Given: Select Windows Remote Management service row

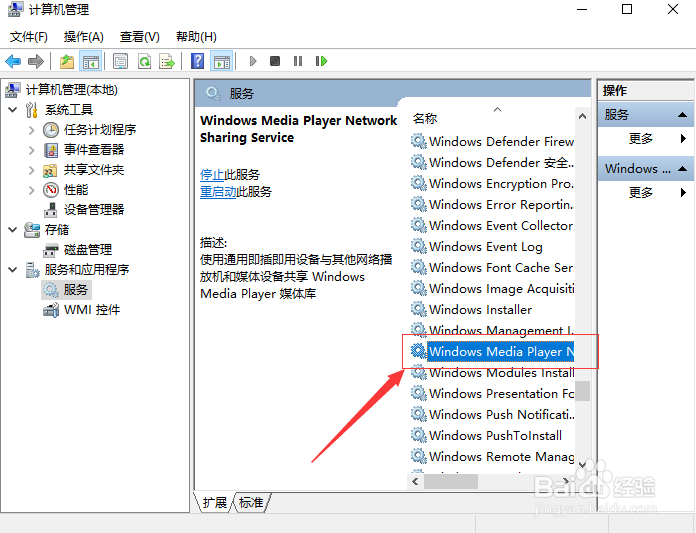Looking at the screenshot, I should 492,457.
